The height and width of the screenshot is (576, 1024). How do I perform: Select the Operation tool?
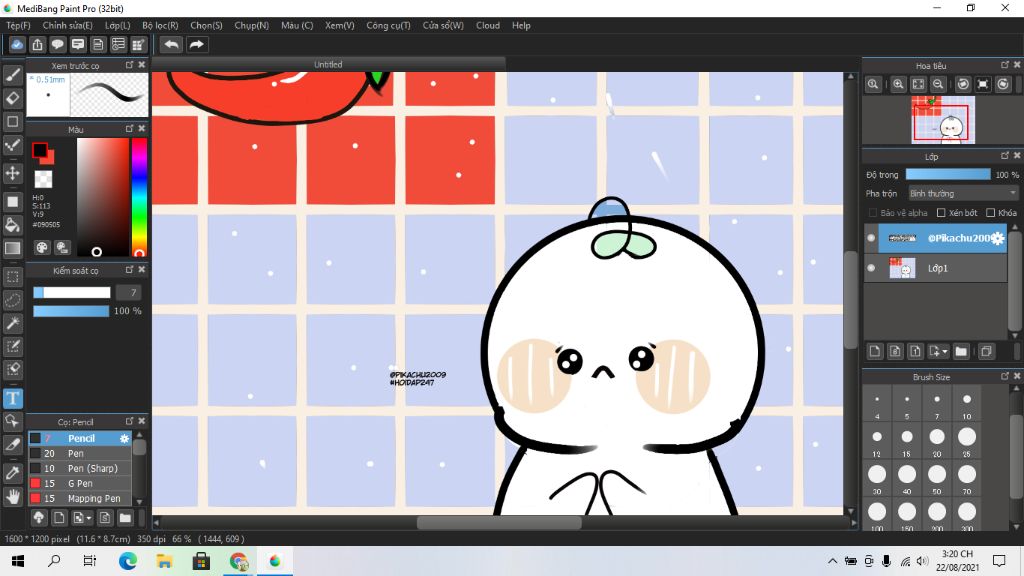coord(12,421)
